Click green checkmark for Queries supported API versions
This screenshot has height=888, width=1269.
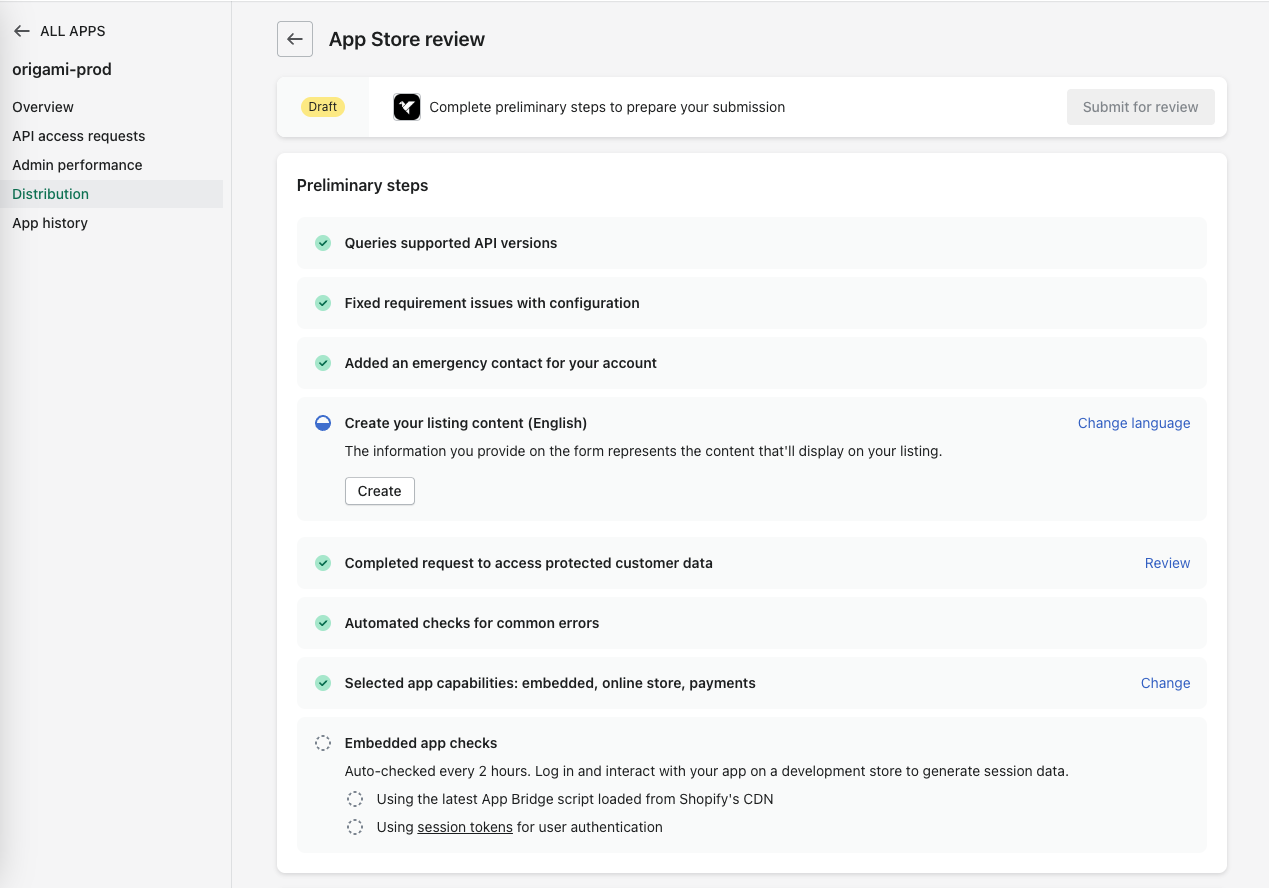click(323, 243)
